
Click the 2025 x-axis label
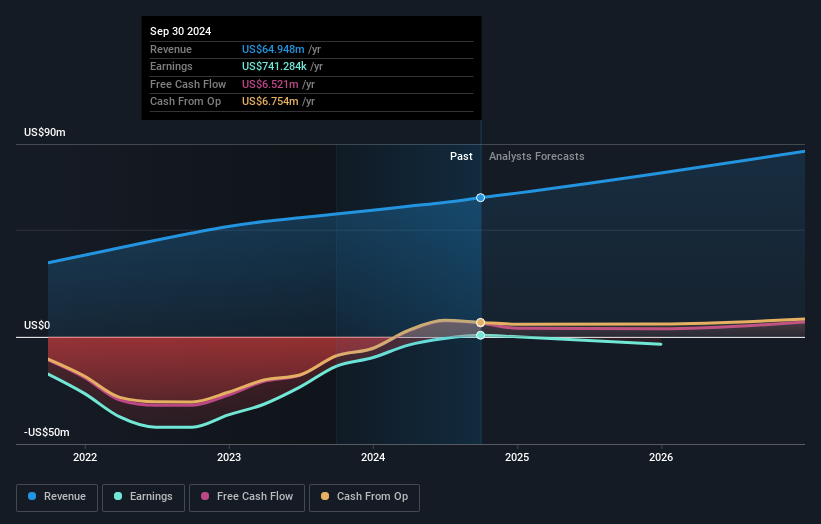click(517, 458)
